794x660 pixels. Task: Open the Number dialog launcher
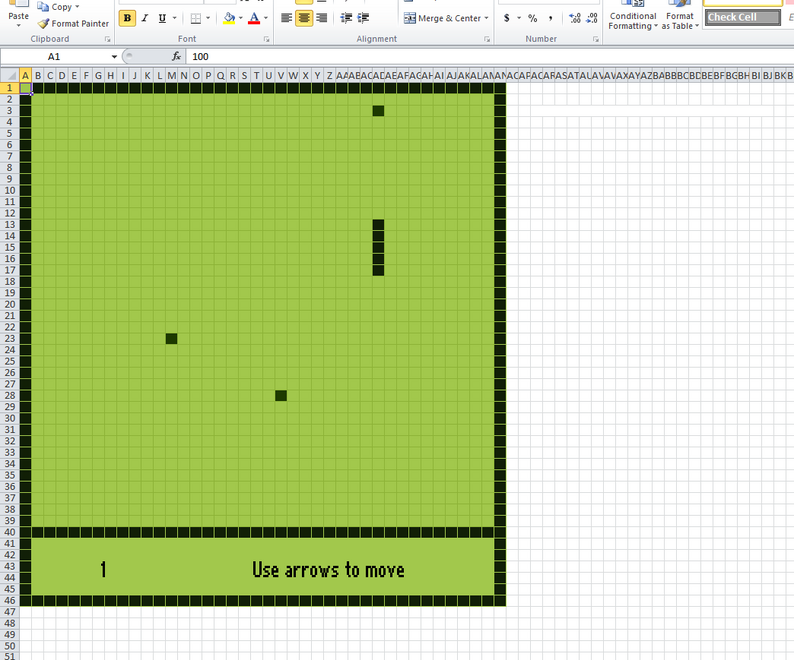coord(596,39)
